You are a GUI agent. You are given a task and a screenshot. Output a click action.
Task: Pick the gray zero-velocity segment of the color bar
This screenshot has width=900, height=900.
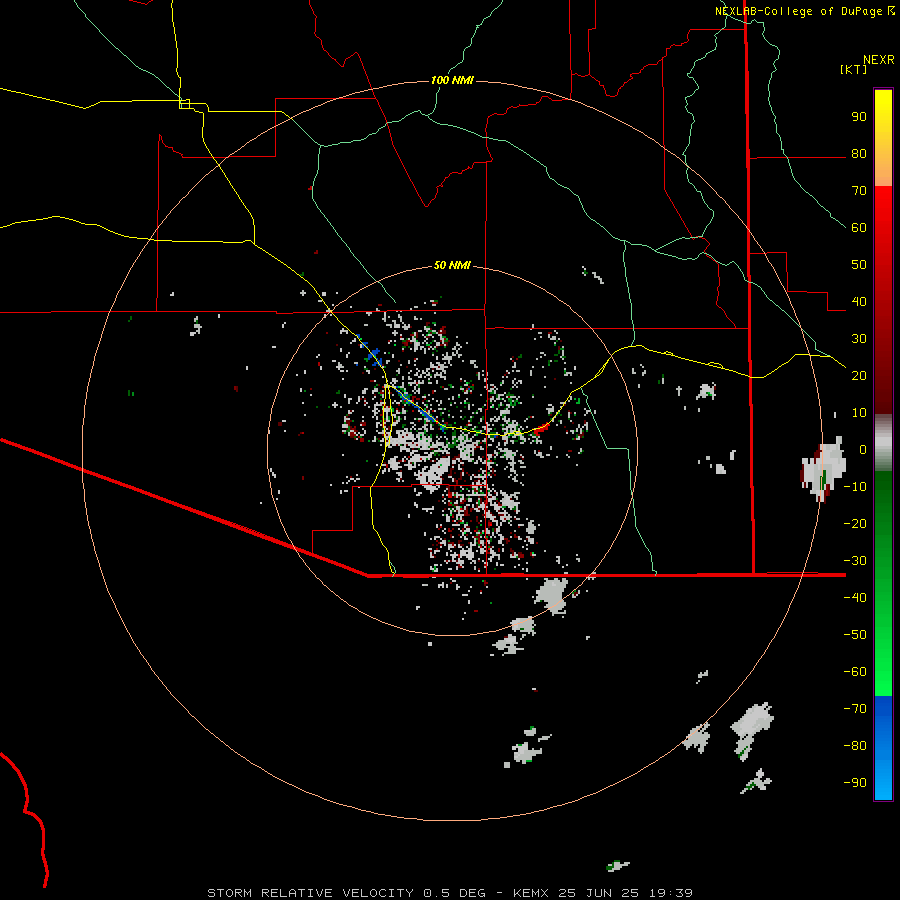[x=883, y=443]
